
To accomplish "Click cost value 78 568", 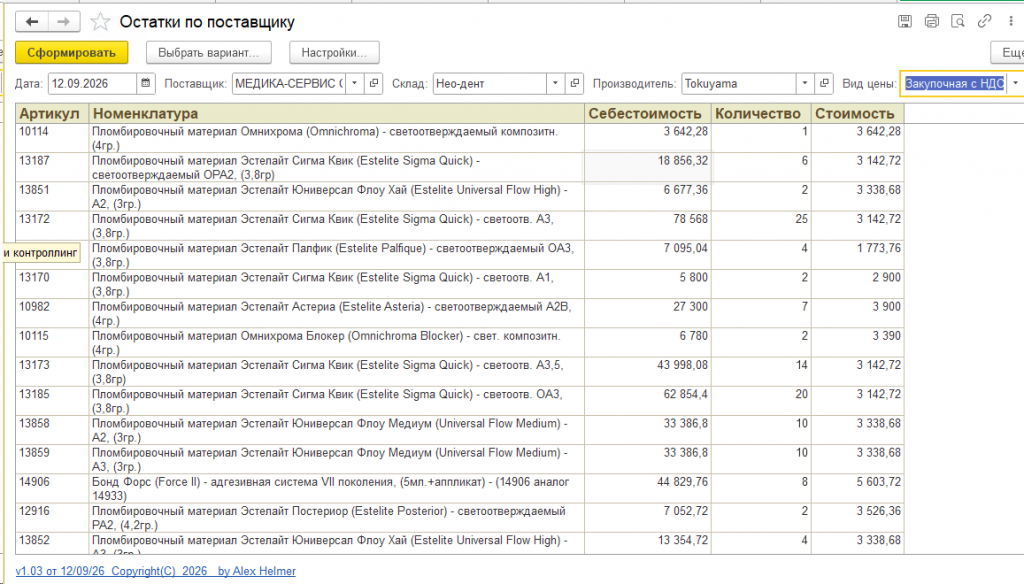I will pyautogui.click(x=648, y=226).
